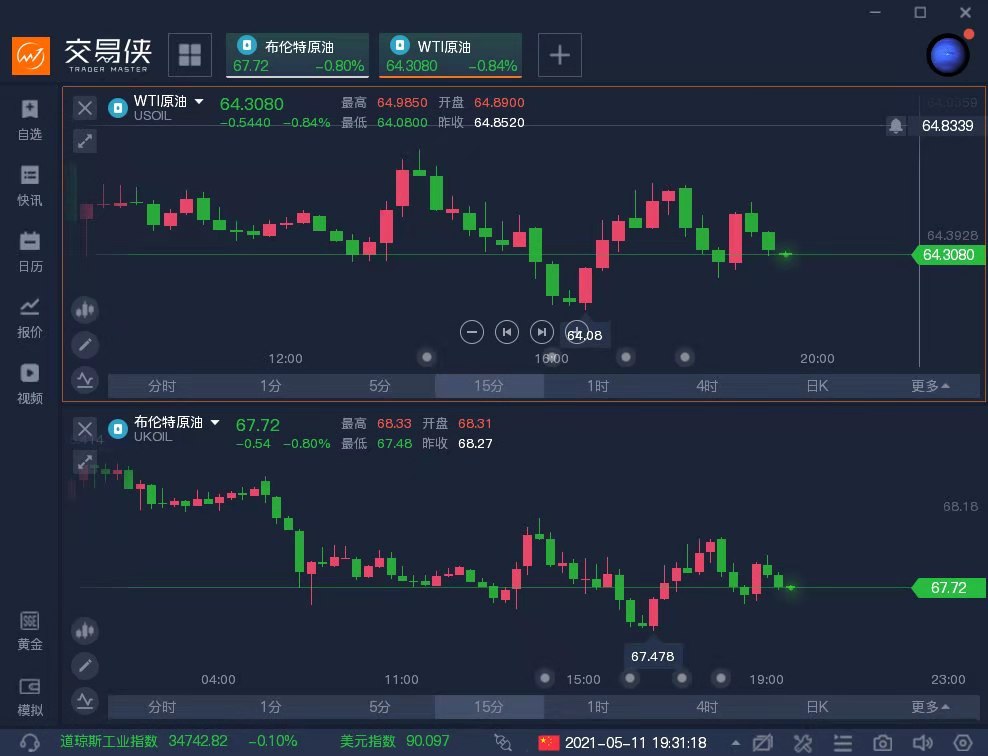Switch to the 布伦特原油 tab

coord(297,55)
